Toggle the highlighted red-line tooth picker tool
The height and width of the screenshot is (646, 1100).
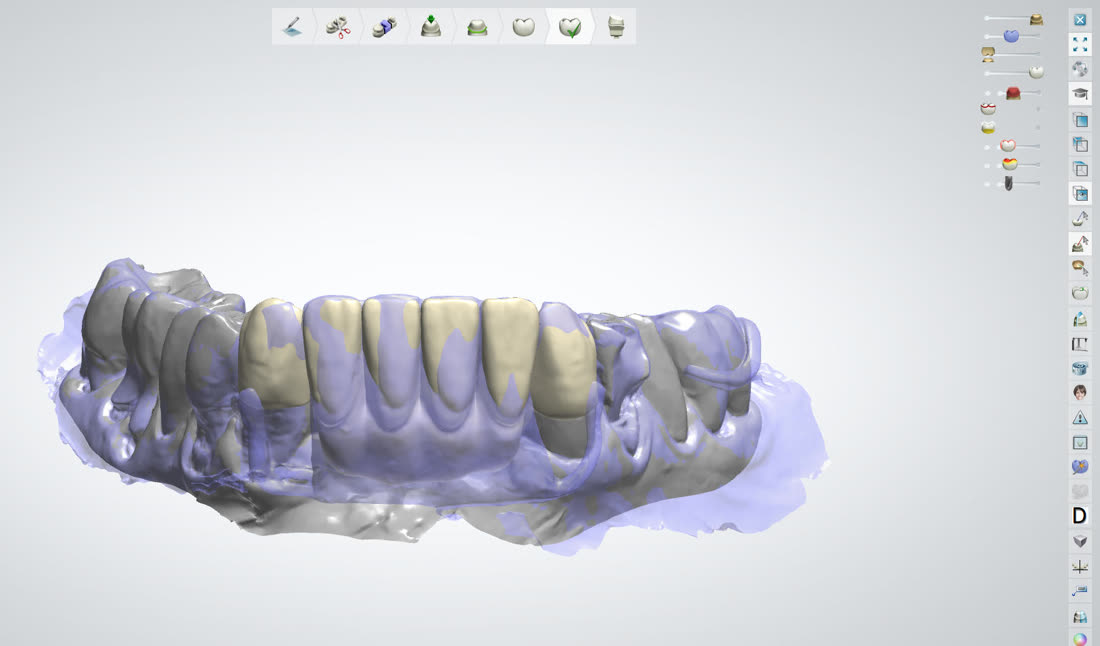click(1080, 243)
